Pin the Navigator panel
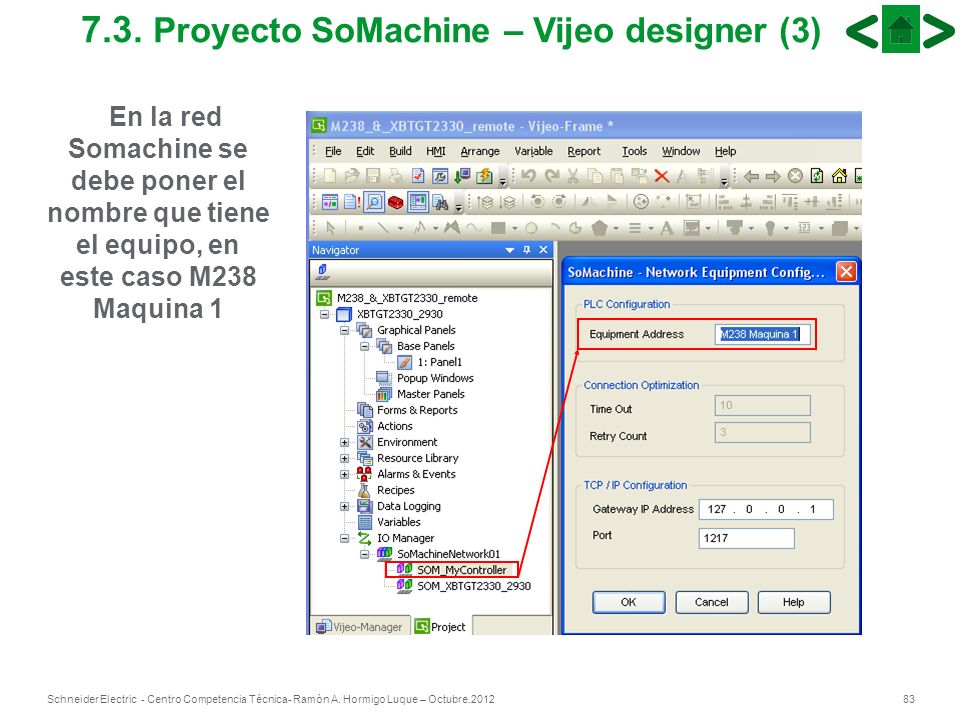960x720 pixels. 527,250
